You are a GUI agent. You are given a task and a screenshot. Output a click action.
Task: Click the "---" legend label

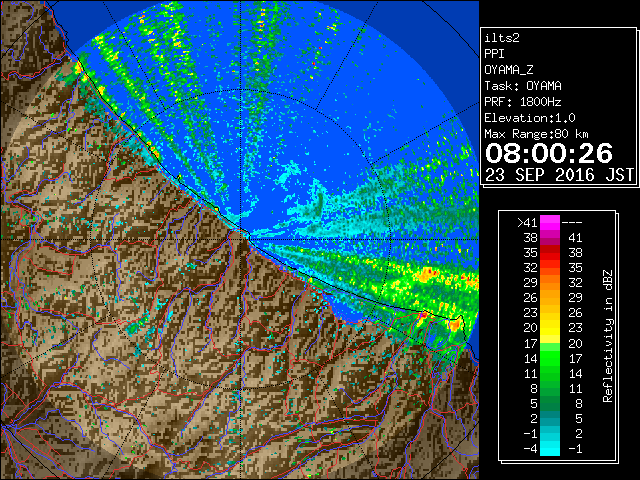(572, 222)
